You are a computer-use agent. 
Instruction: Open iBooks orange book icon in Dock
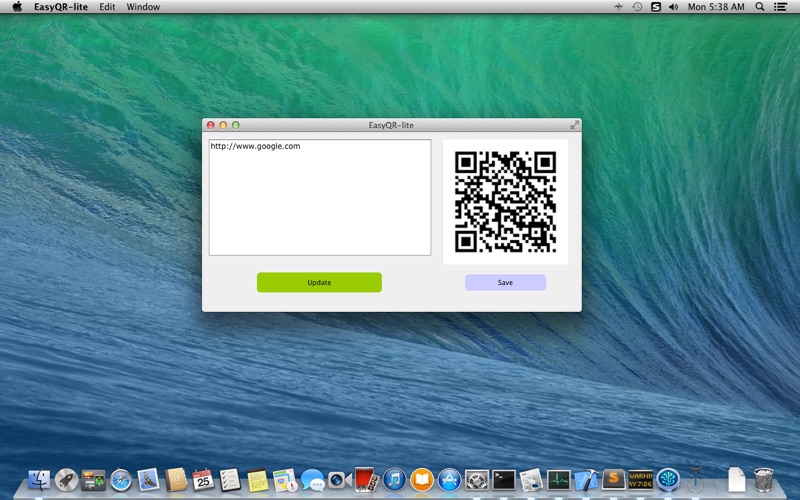pyautogui.click(x=422, y=480)
